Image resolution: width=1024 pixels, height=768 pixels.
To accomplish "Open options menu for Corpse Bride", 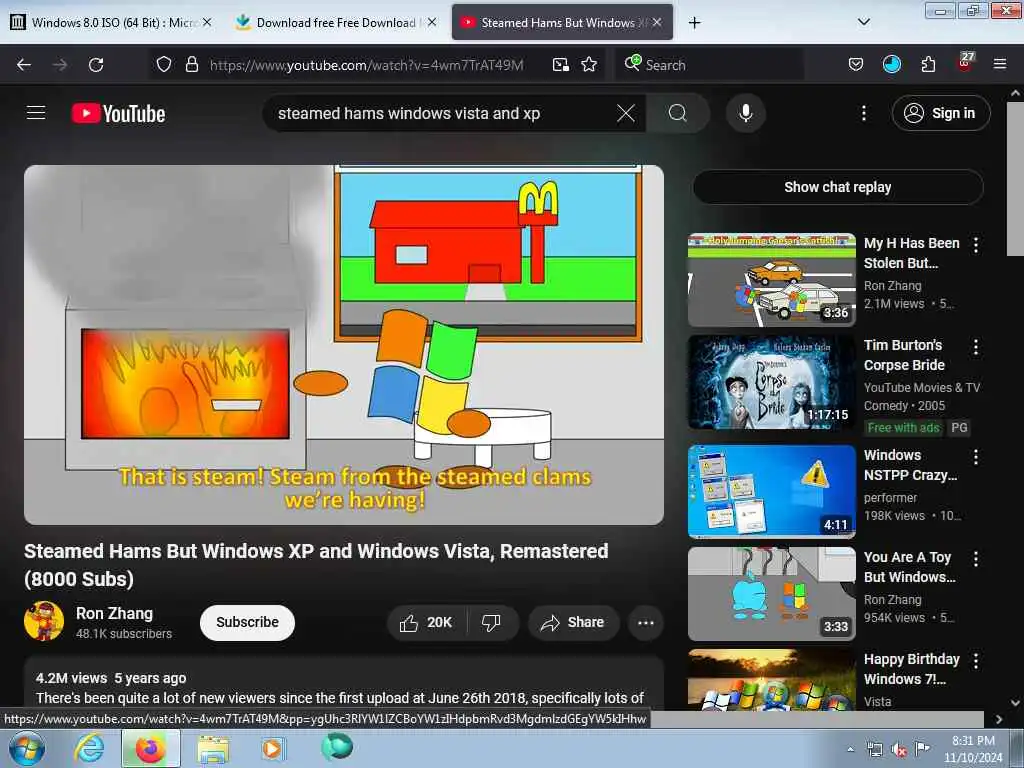I will click(976, 347).
